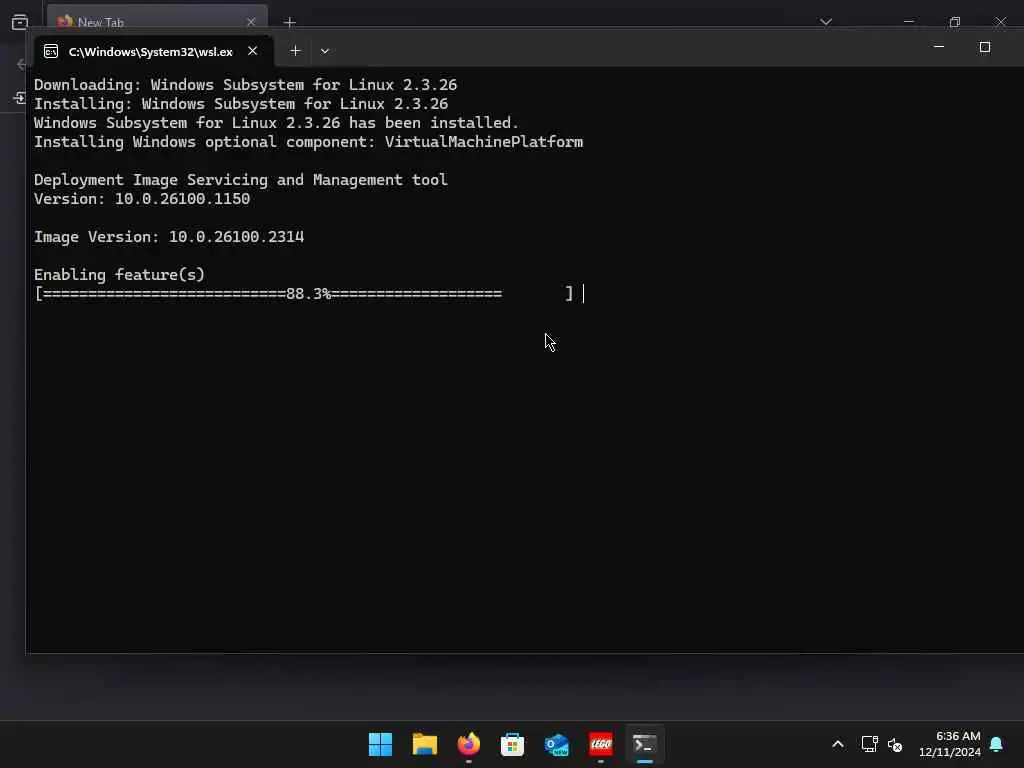Click the "Version: 10.0.26100.1150" line
The width and height of the screenshot is (1024, 768).
(142, 199)
